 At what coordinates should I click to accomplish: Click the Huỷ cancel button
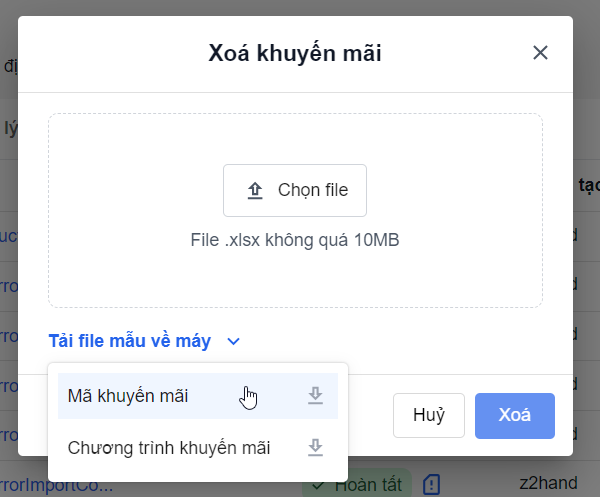pos(429,415)
